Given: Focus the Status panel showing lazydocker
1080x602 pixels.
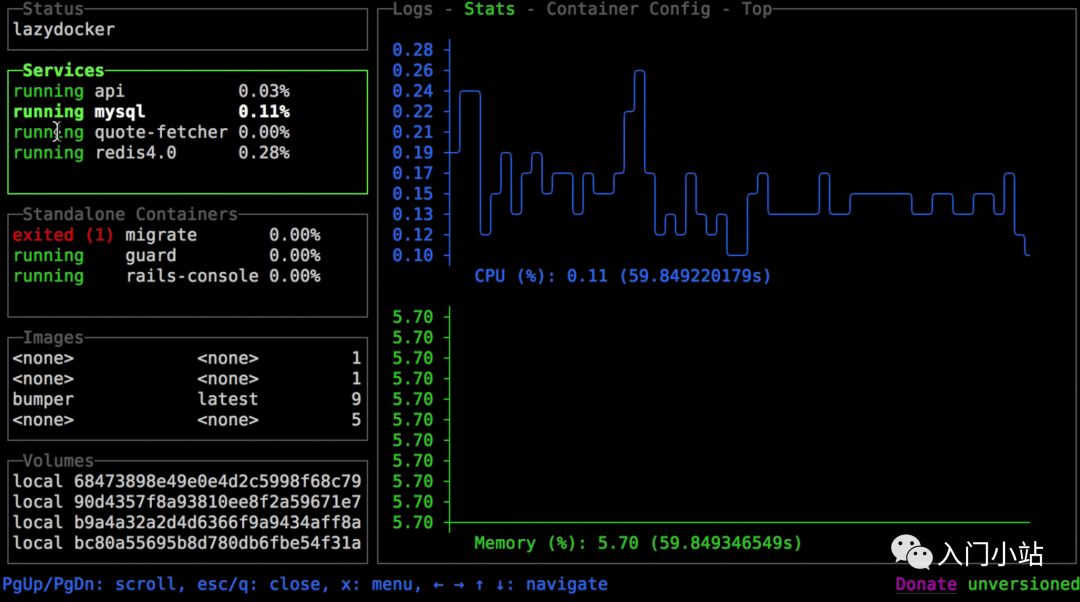Looking at the screenshot, I should (187, 30).
